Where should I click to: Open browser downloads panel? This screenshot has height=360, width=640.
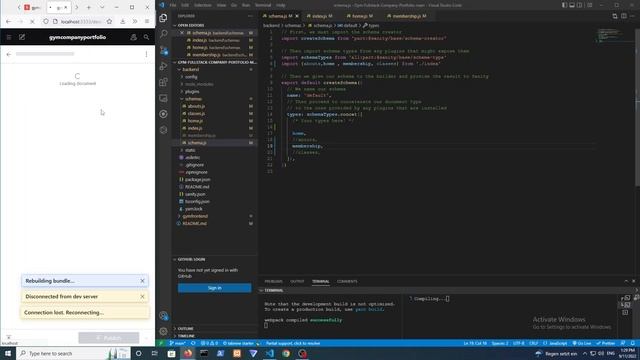(x=122, y=21)
